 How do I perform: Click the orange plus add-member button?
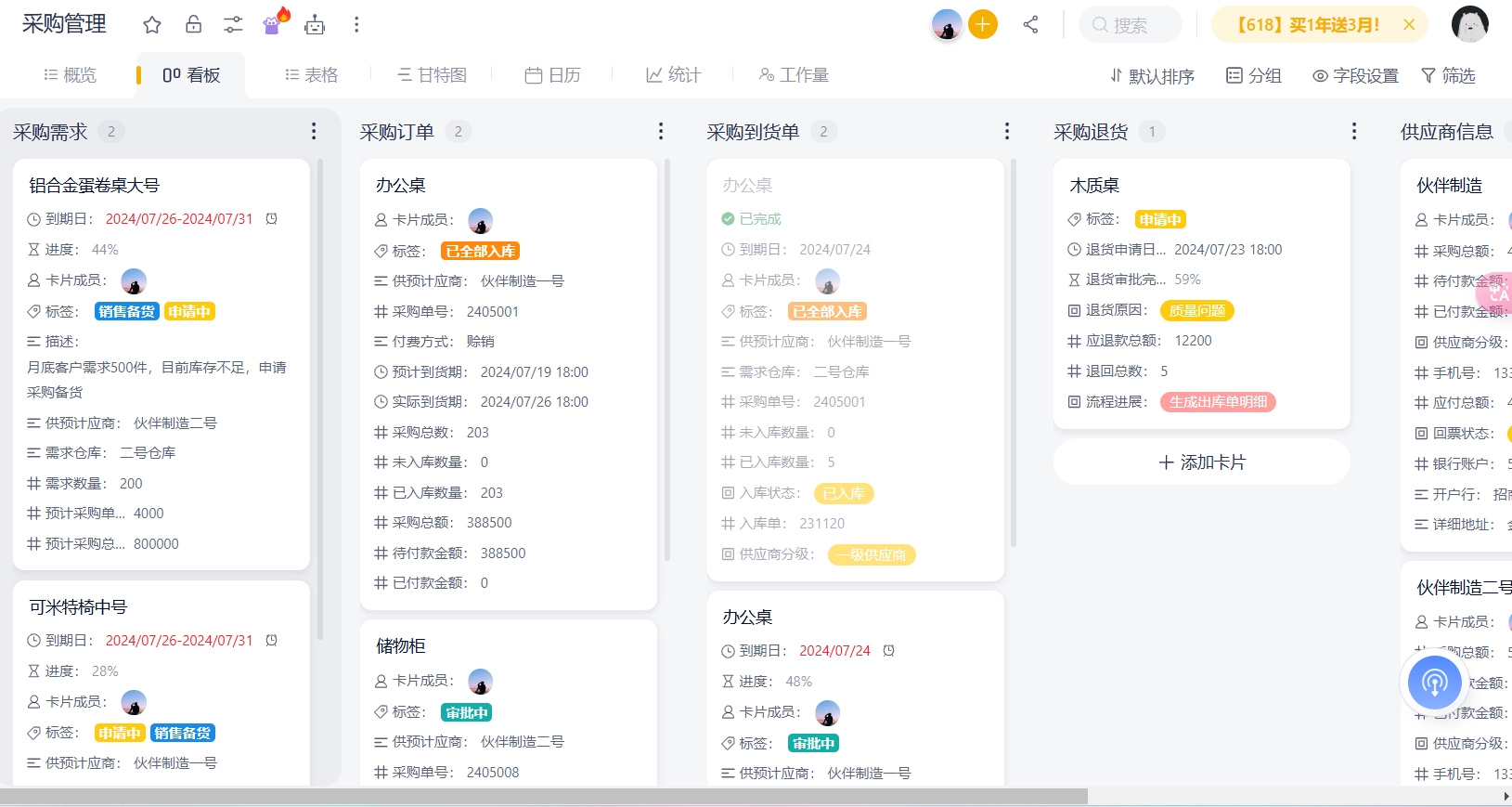983,24
